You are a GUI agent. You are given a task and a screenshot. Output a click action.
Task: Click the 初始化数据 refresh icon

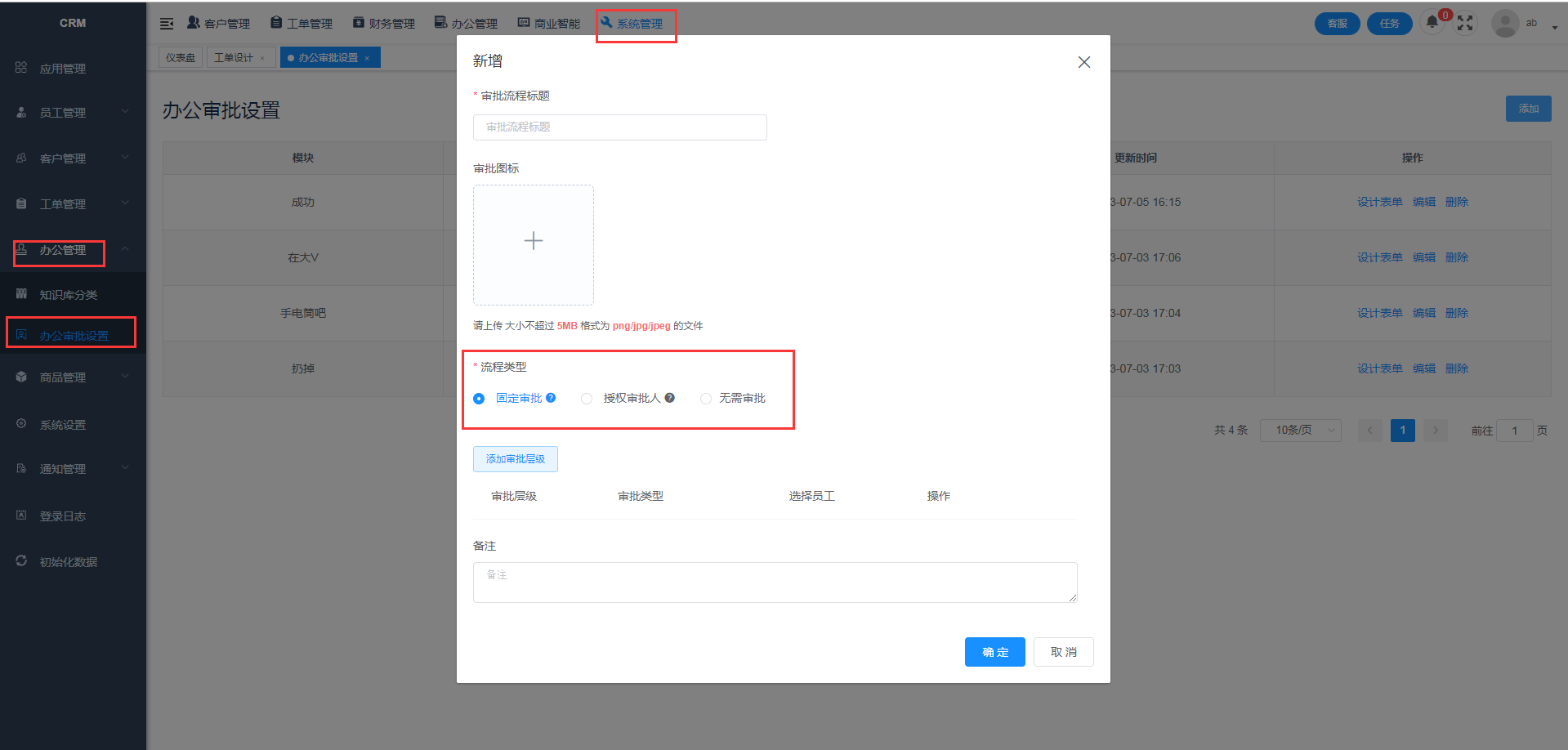21,561
